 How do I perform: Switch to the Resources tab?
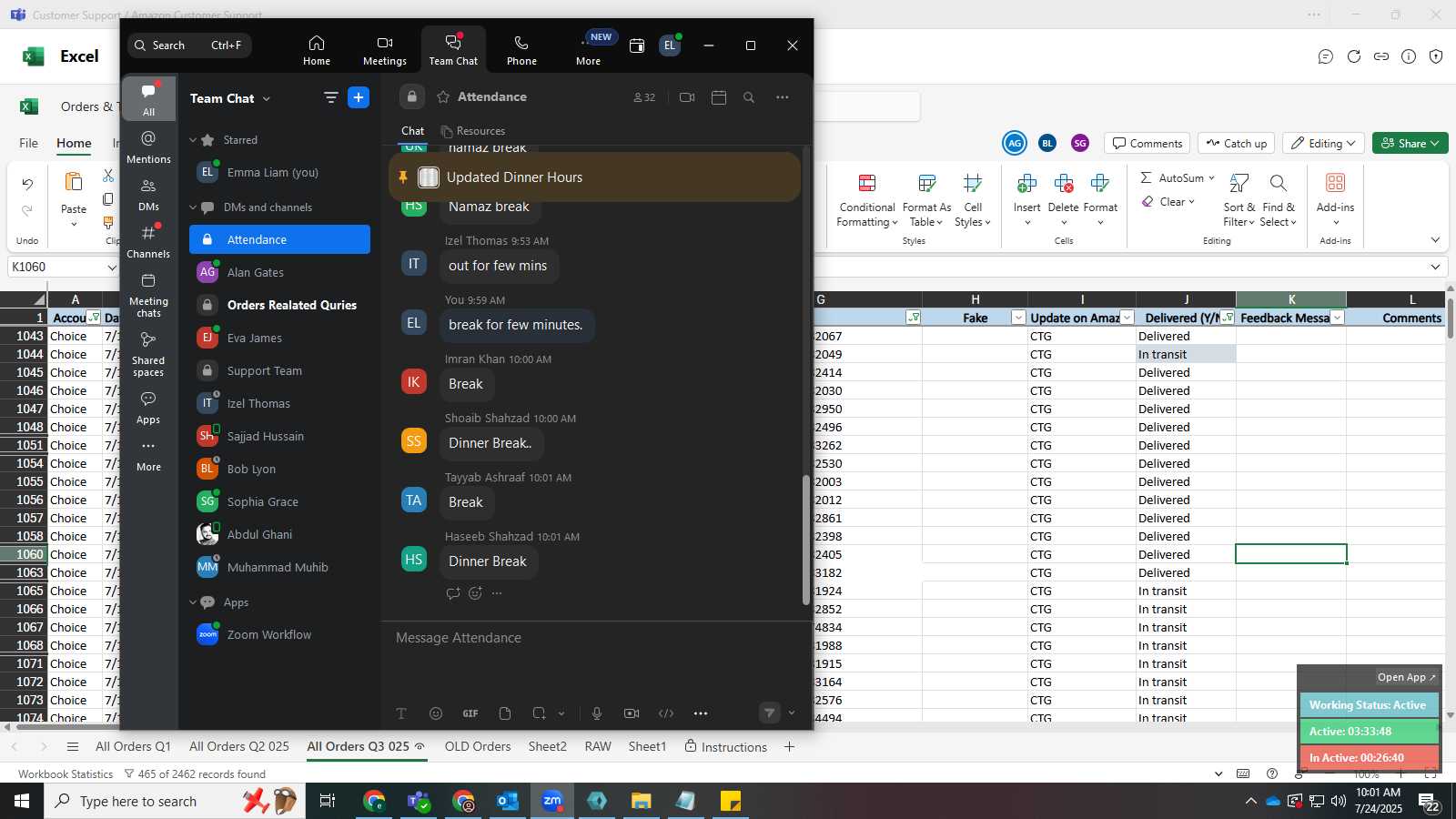pyautogui.click(x=472, y=131)
